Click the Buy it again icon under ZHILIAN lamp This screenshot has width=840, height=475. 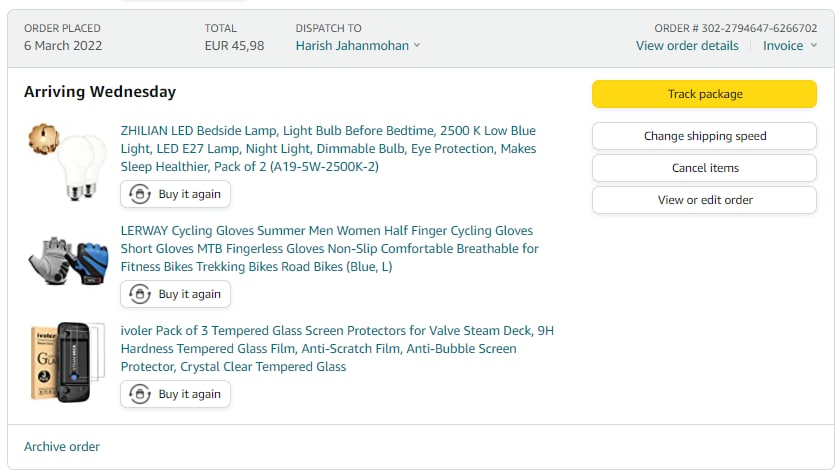click(140, 194)
